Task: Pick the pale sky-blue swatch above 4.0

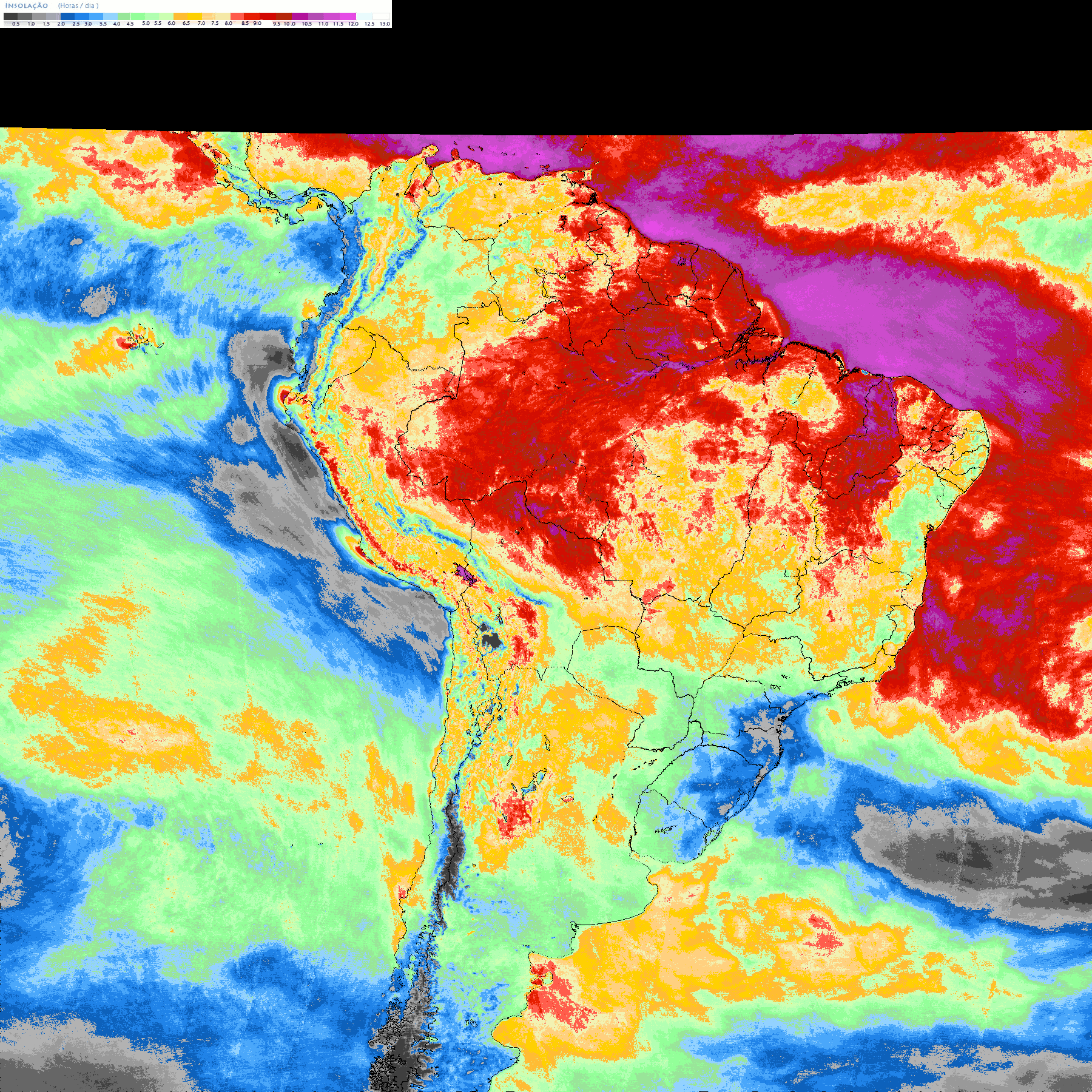Action: point(110,16)
